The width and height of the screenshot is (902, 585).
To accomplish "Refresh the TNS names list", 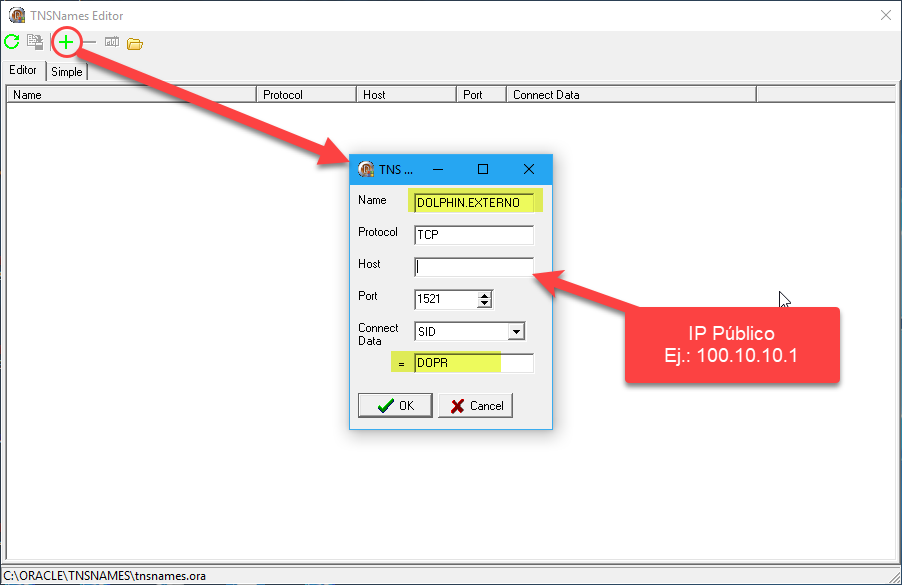I will tap(12, 42).
